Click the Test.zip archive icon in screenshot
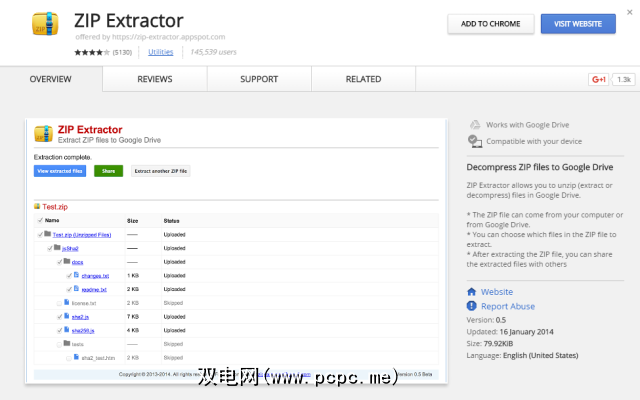 click(x=37, y=207)
